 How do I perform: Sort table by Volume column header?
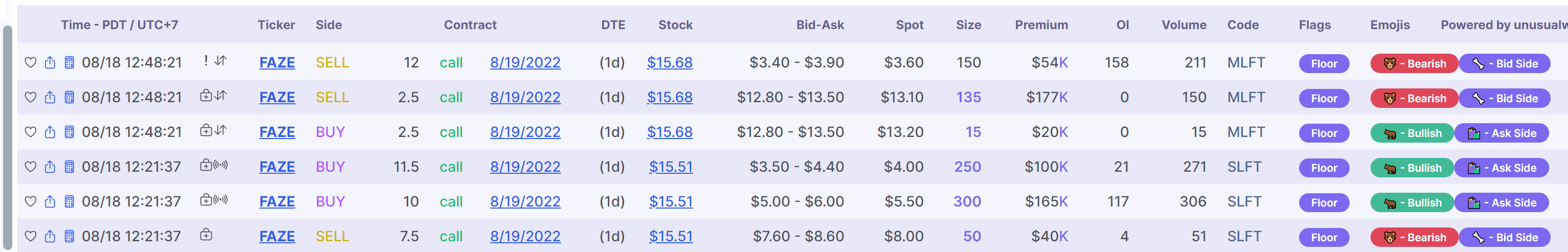point(1183,25)
